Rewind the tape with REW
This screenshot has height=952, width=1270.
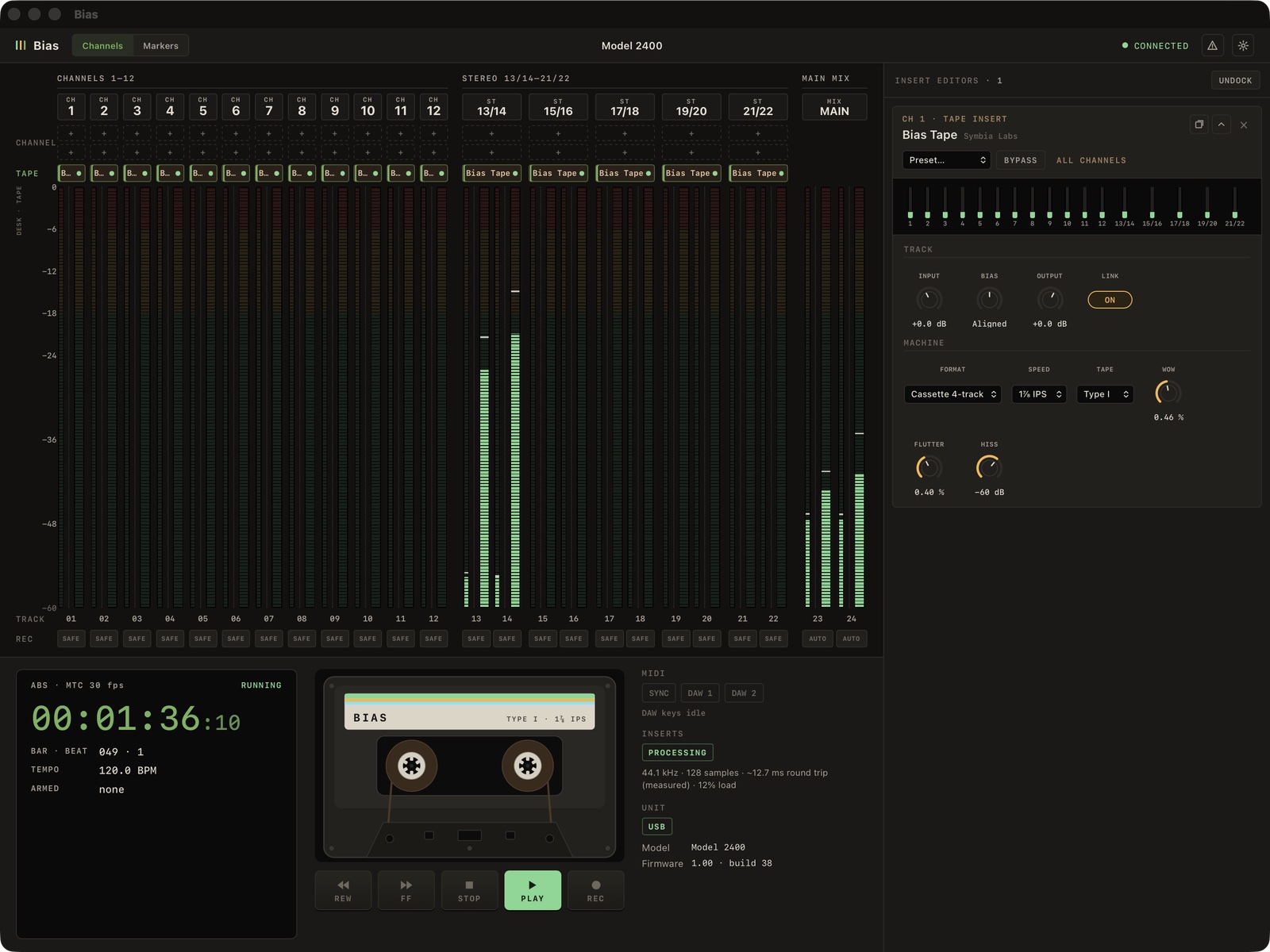click(x=343, y=890)
